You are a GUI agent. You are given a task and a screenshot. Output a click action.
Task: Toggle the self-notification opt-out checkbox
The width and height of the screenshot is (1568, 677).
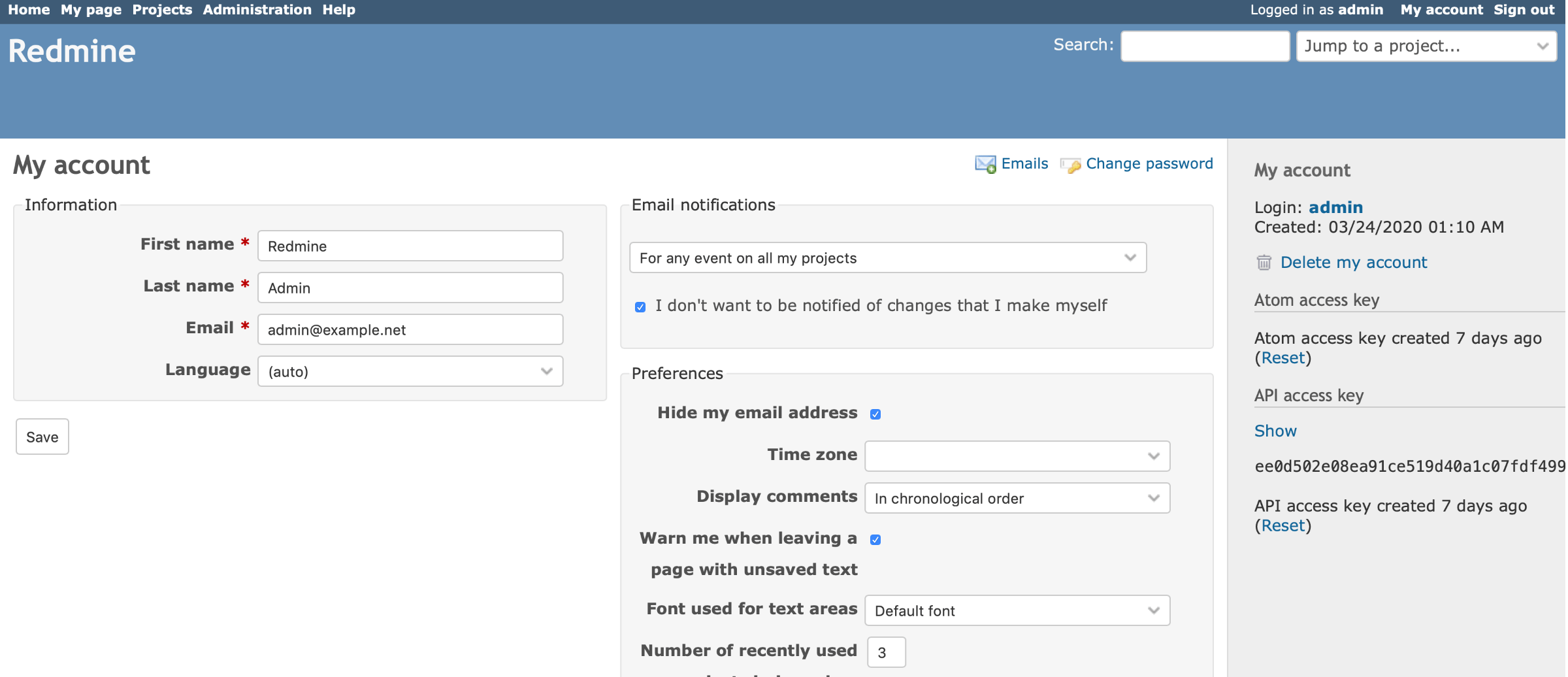click(640, 306)
